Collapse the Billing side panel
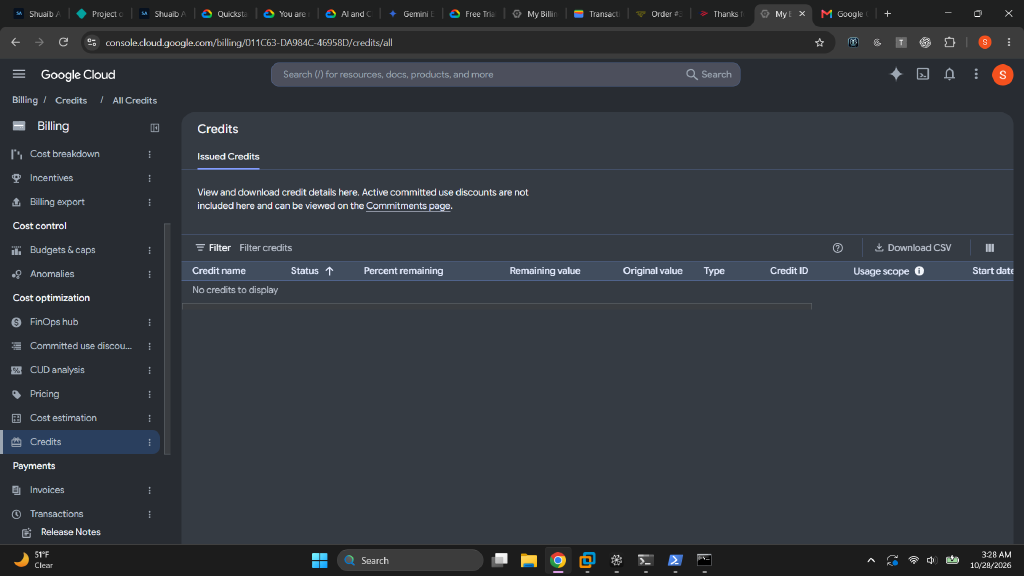 [x=155, y=127]
